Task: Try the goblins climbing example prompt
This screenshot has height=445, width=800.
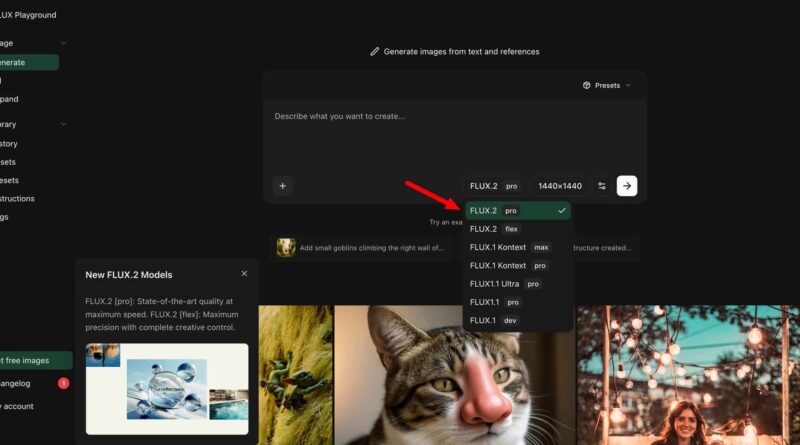Action: (361, 248)
